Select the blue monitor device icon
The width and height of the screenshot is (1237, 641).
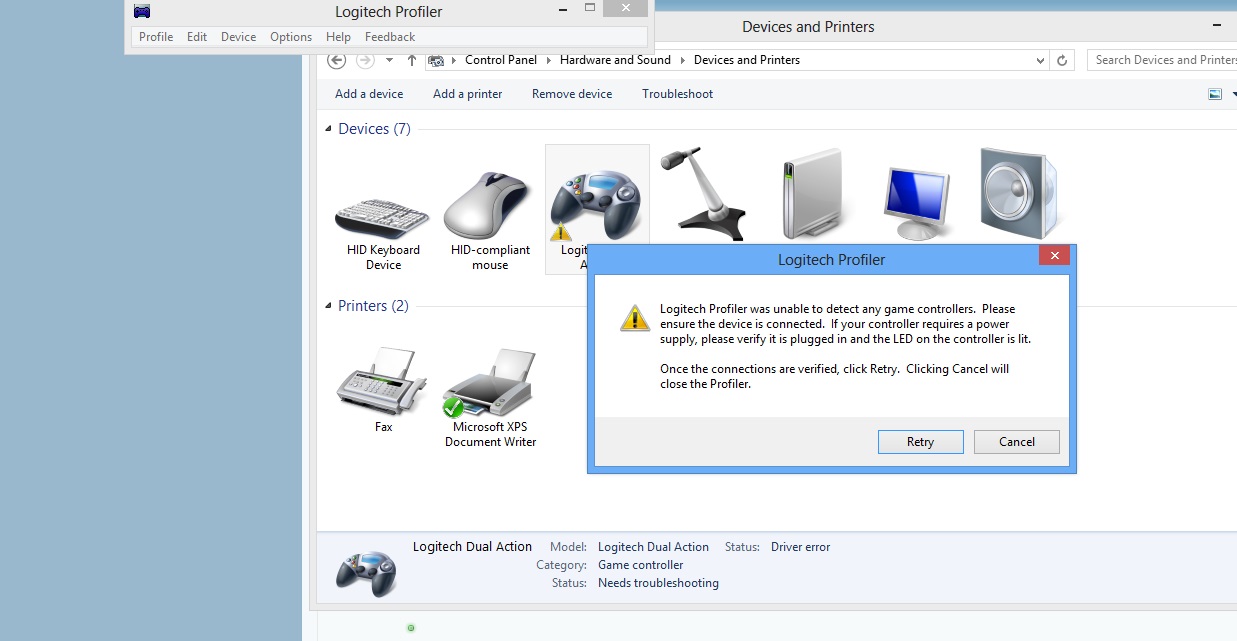tap(917, 201)
